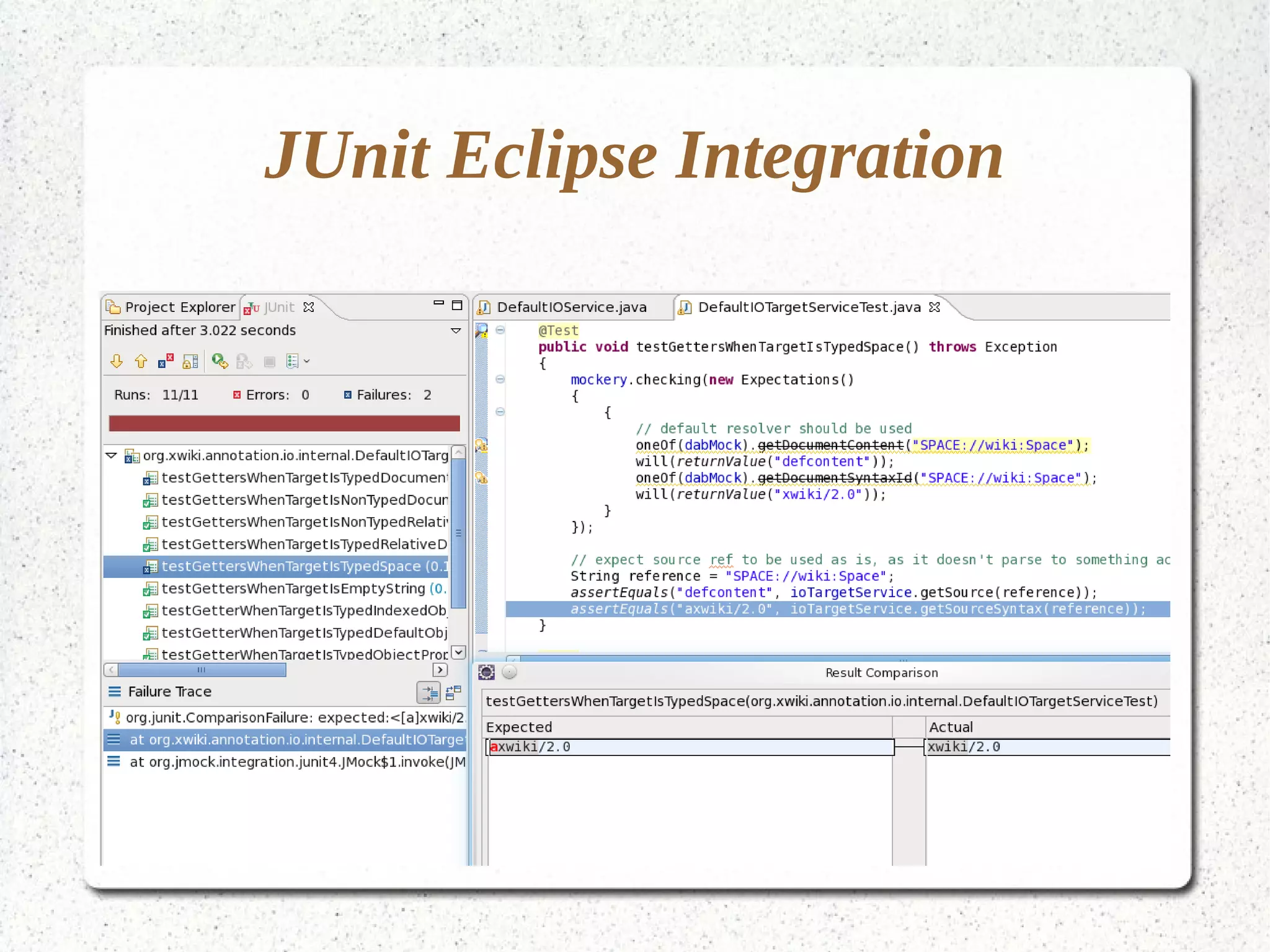Collapse the @Test method fold marker
Image resolution: width=1270 pixels, height=952 pixels.
pos(500,331)
